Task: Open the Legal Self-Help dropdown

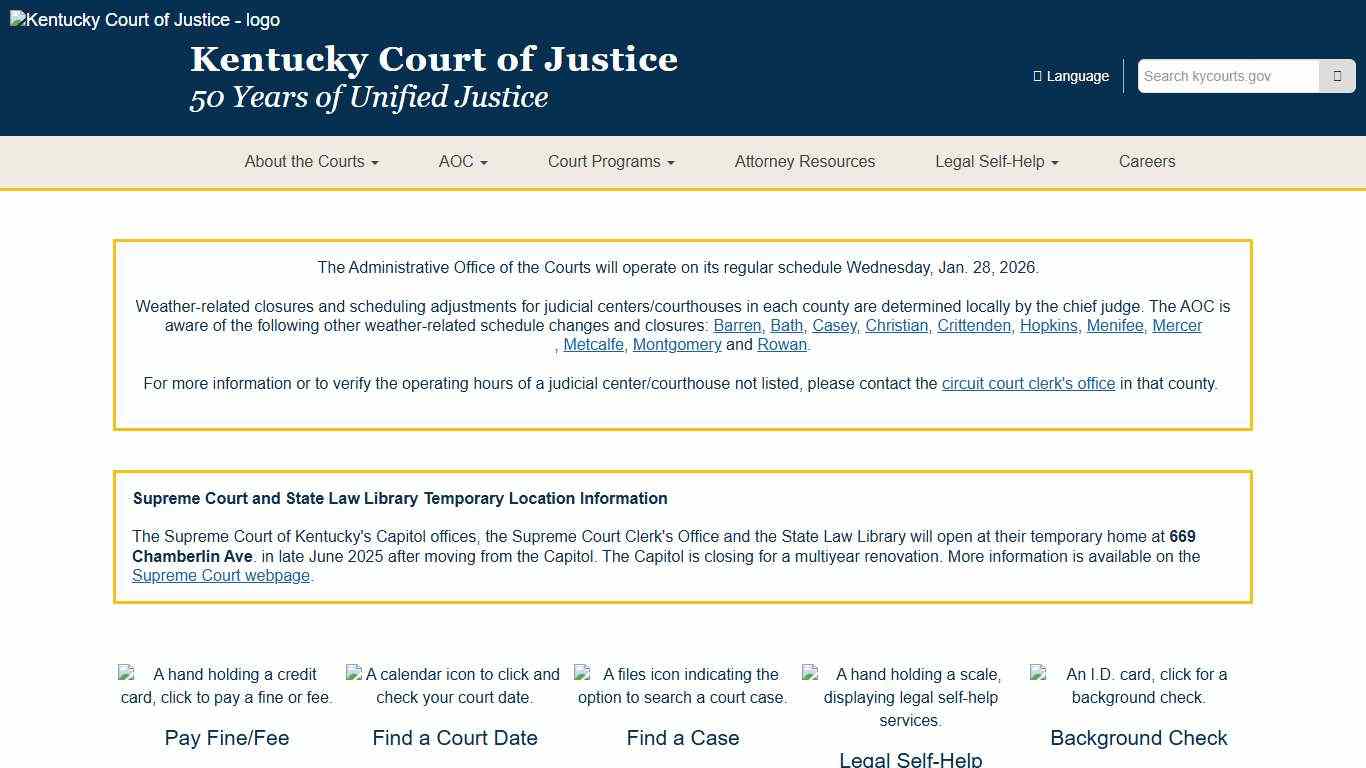Action: pos(995,162)
